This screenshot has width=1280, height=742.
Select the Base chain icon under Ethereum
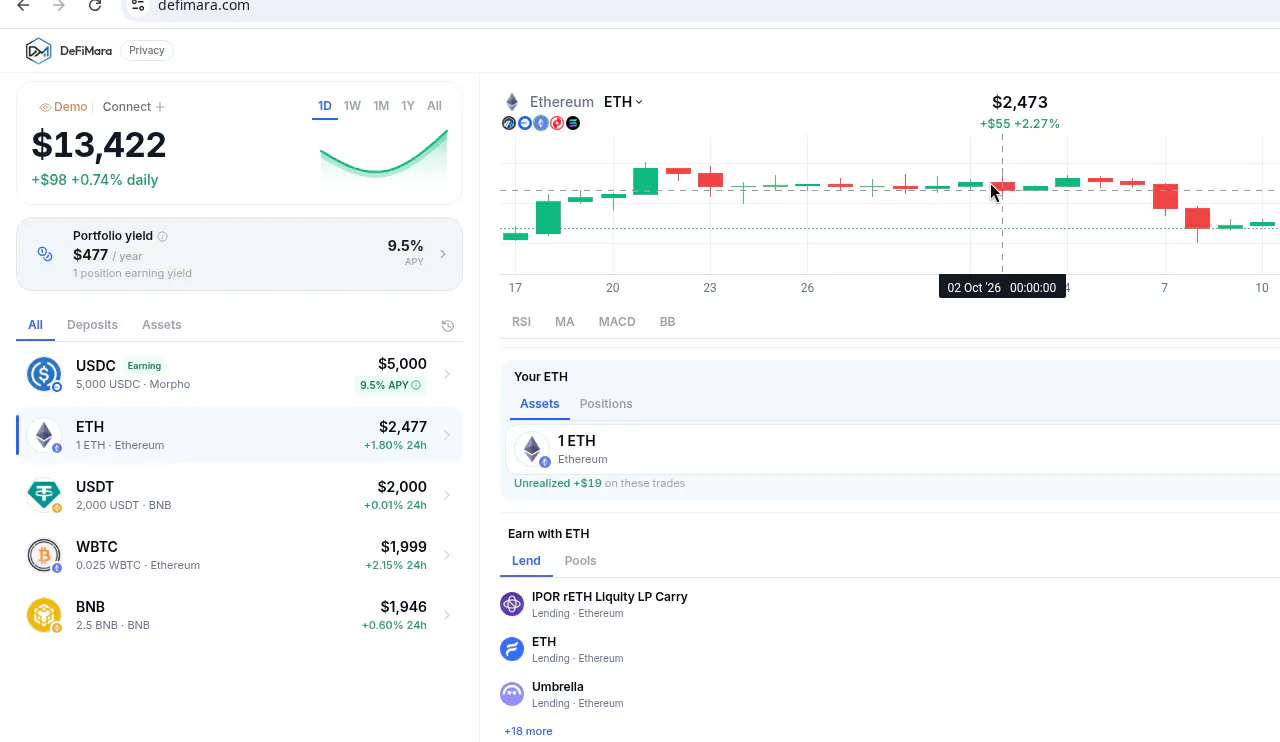525,123
